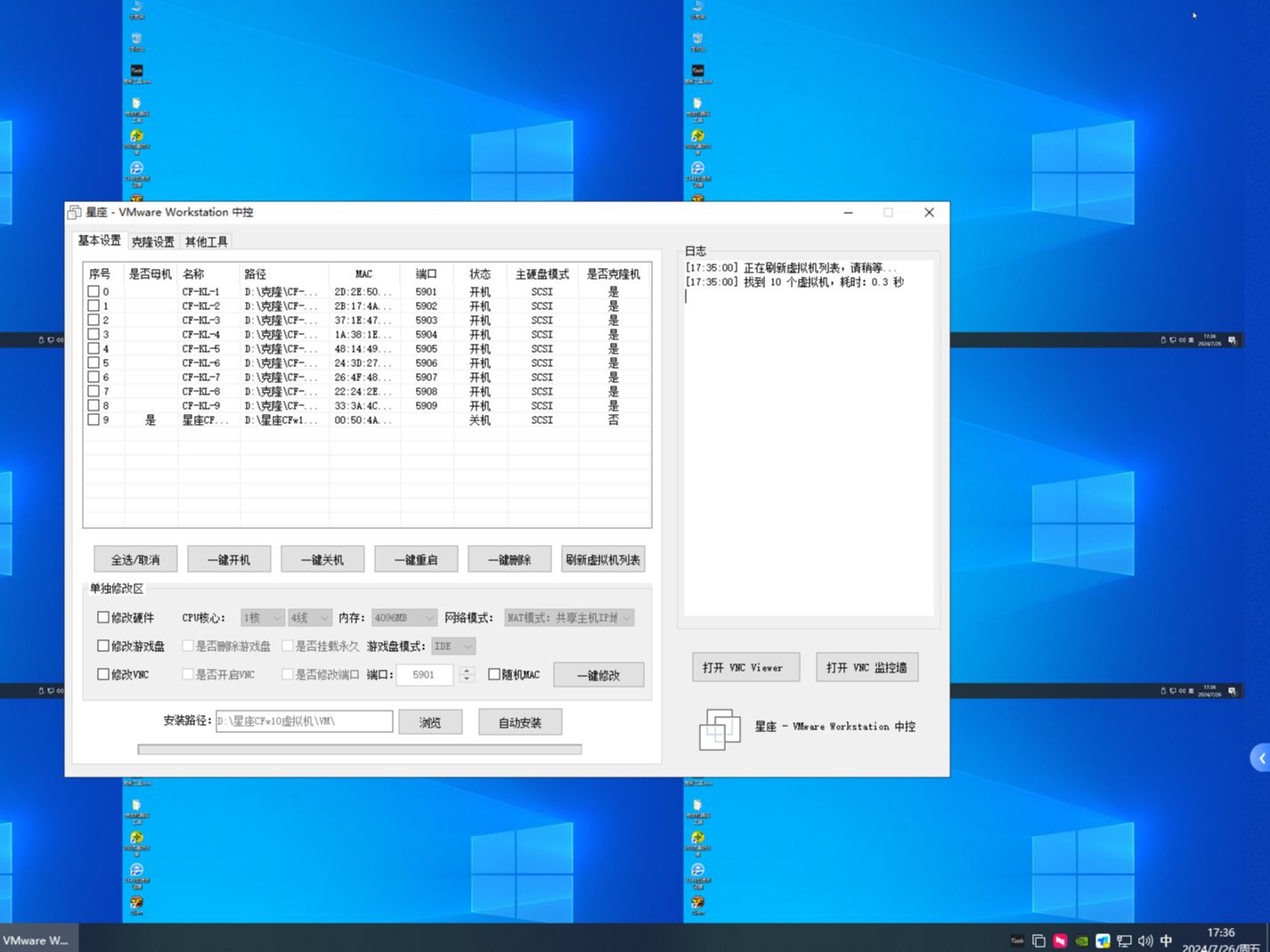
Task: Click the port cell 5907
Action: tap(427, 377)
